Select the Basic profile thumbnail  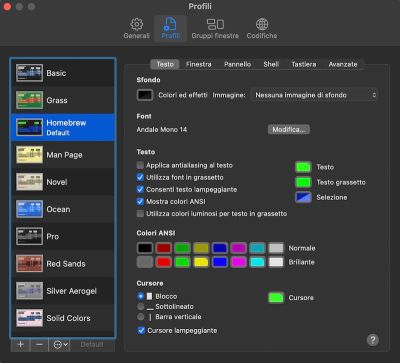coord(29,73)
